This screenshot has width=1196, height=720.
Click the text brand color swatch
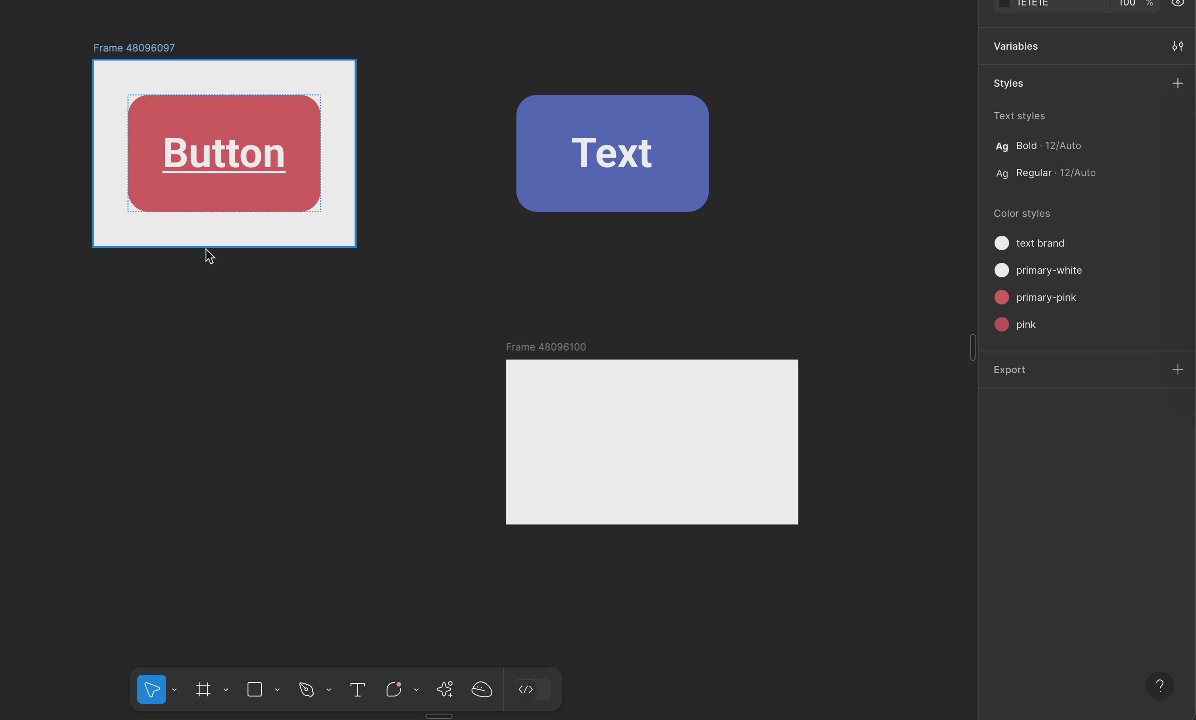(x=1001, y=243)
